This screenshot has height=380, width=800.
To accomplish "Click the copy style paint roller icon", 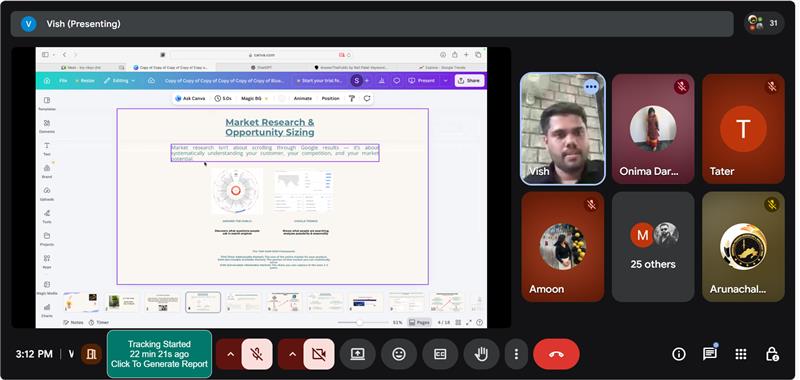I will [352, 98].
